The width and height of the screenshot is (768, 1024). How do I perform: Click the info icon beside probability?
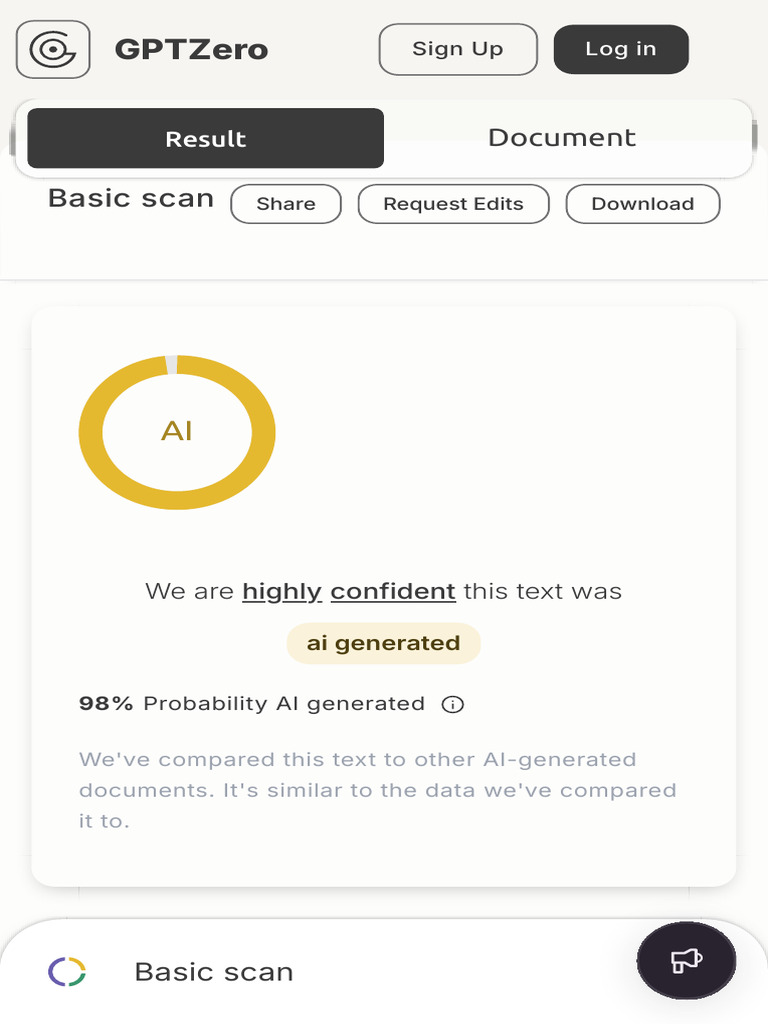click(453, 705)
